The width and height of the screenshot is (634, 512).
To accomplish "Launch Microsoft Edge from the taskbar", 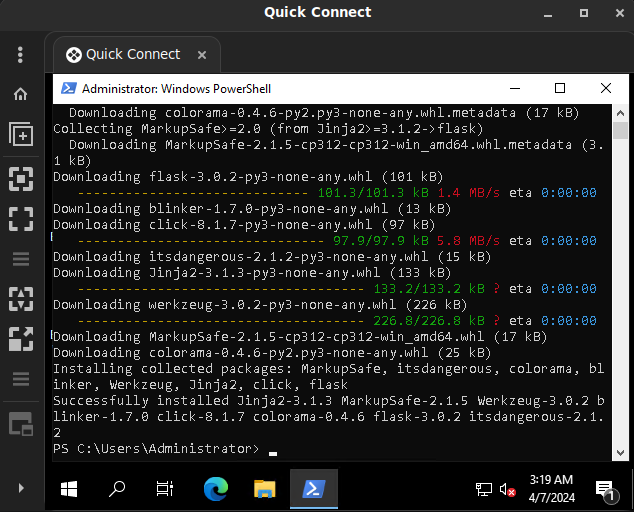I will pyautogui.click(x=216, y=489).
